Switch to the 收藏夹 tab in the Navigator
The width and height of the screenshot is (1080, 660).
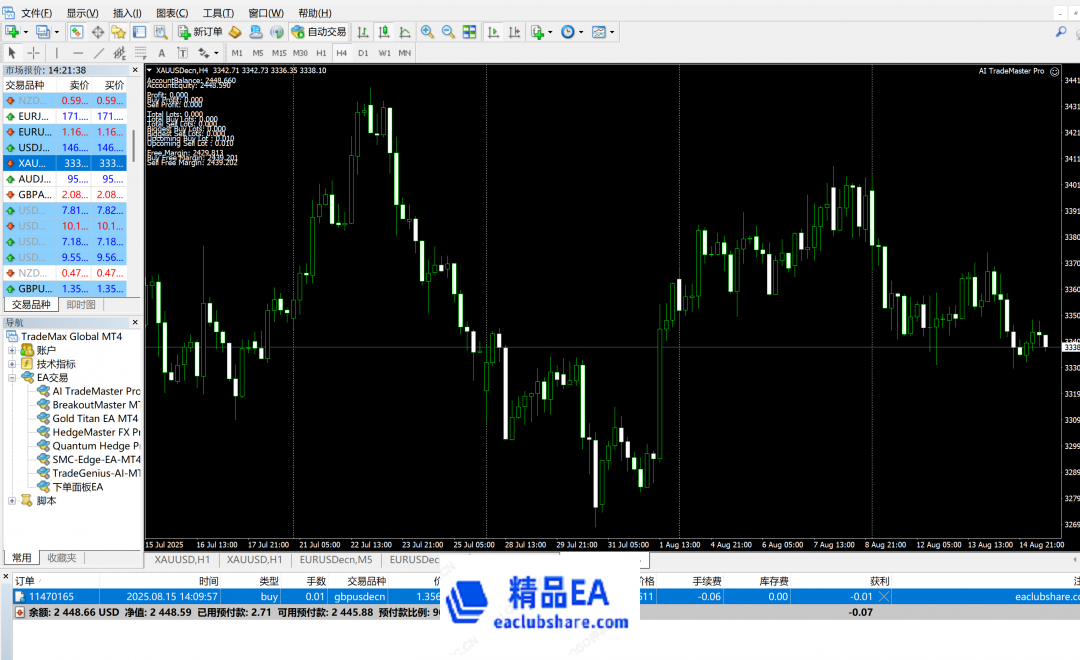[x=62, y=558]
